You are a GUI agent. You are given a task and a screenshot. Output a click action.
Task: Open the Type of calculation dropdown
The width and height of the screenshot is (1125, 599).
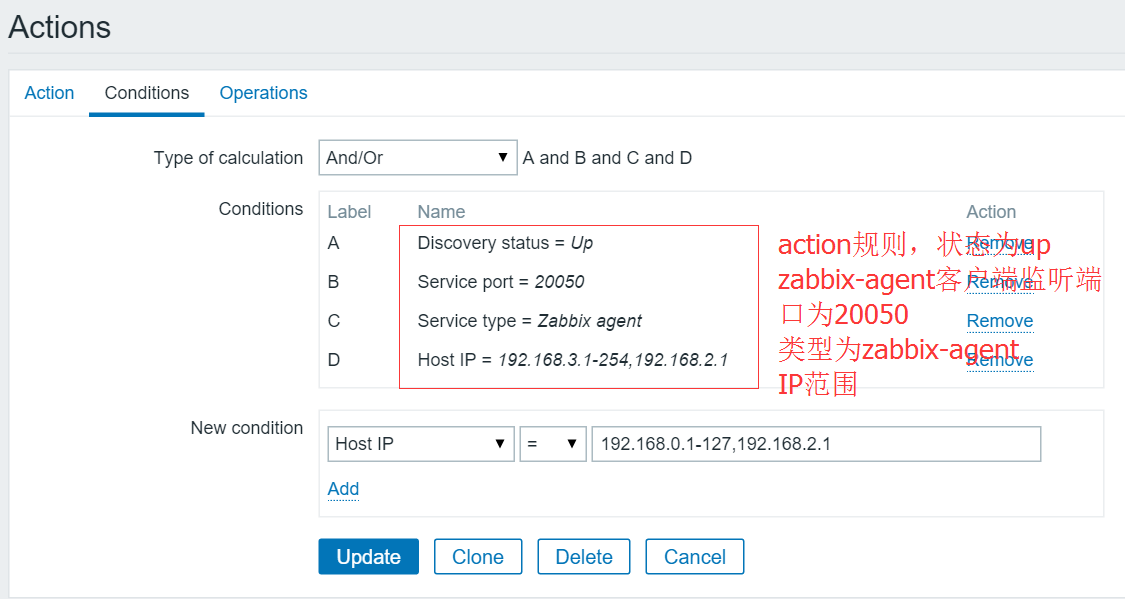417,157
